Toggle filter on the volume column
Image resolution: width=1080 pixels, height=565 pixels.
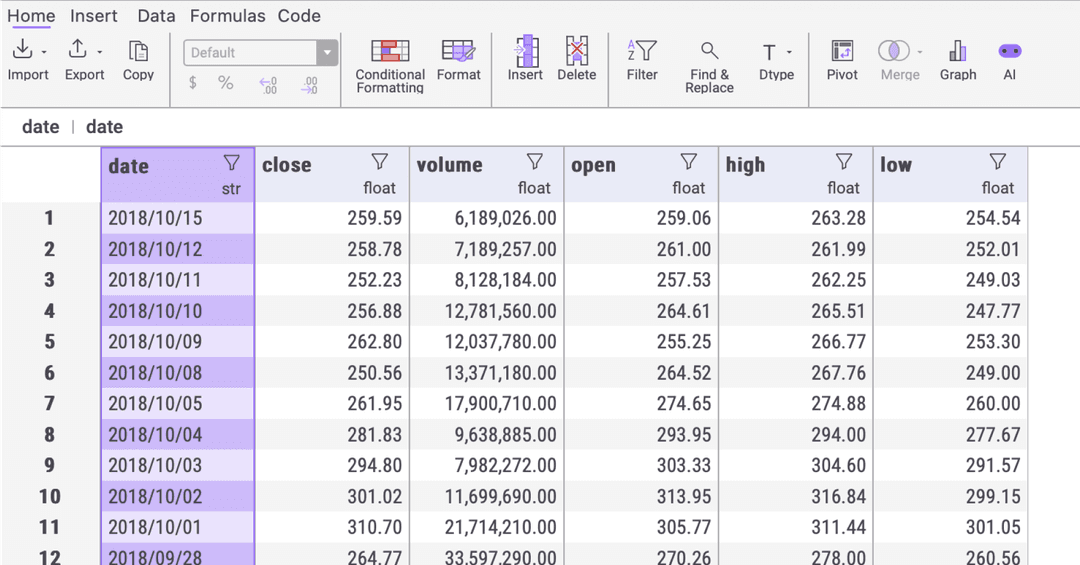535,162
